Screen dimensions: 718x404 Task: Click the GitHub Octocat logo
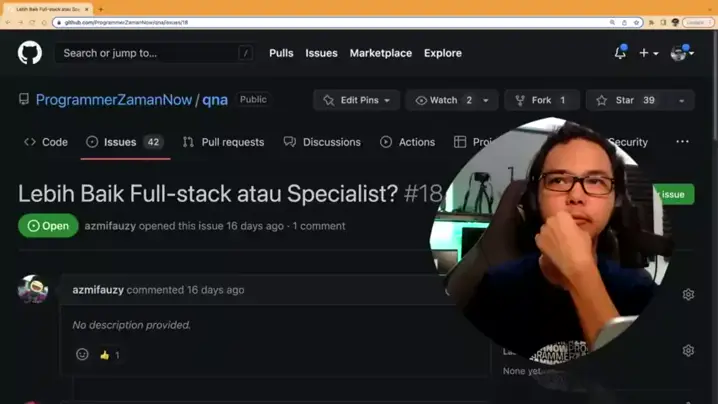pyautogui.click(x=30, y=53)
